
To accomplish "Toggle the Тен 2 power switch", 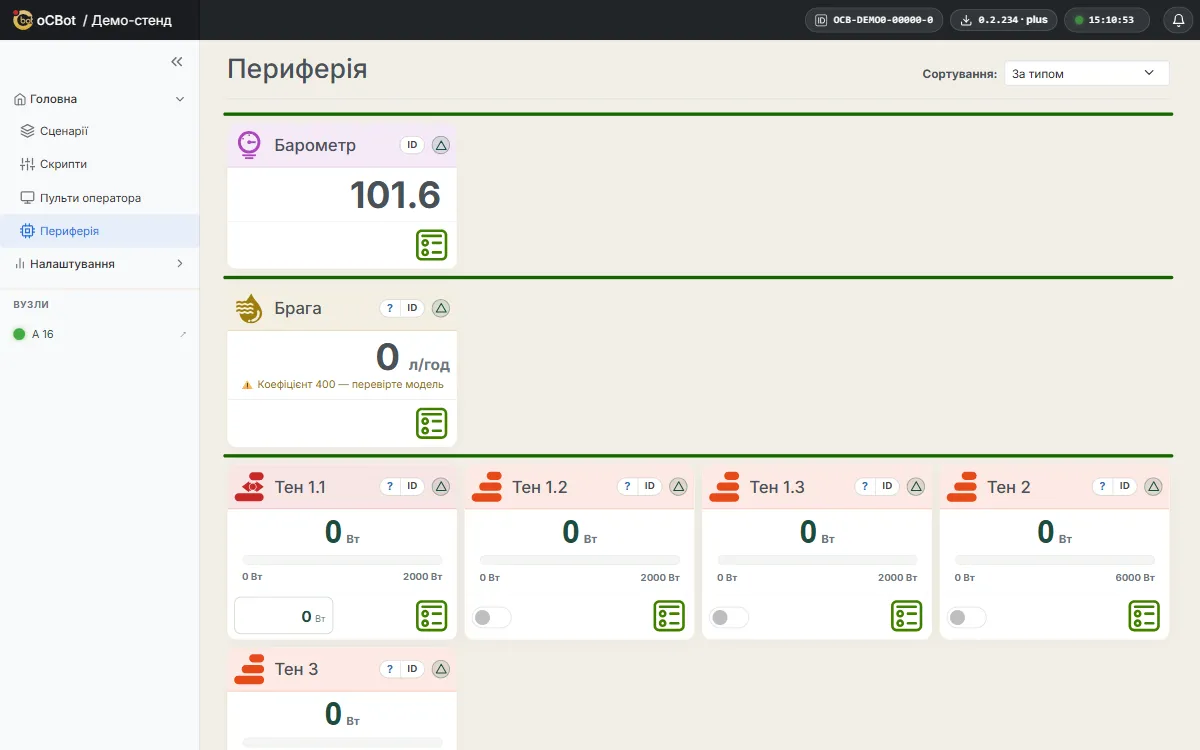I will coord(966,617).
